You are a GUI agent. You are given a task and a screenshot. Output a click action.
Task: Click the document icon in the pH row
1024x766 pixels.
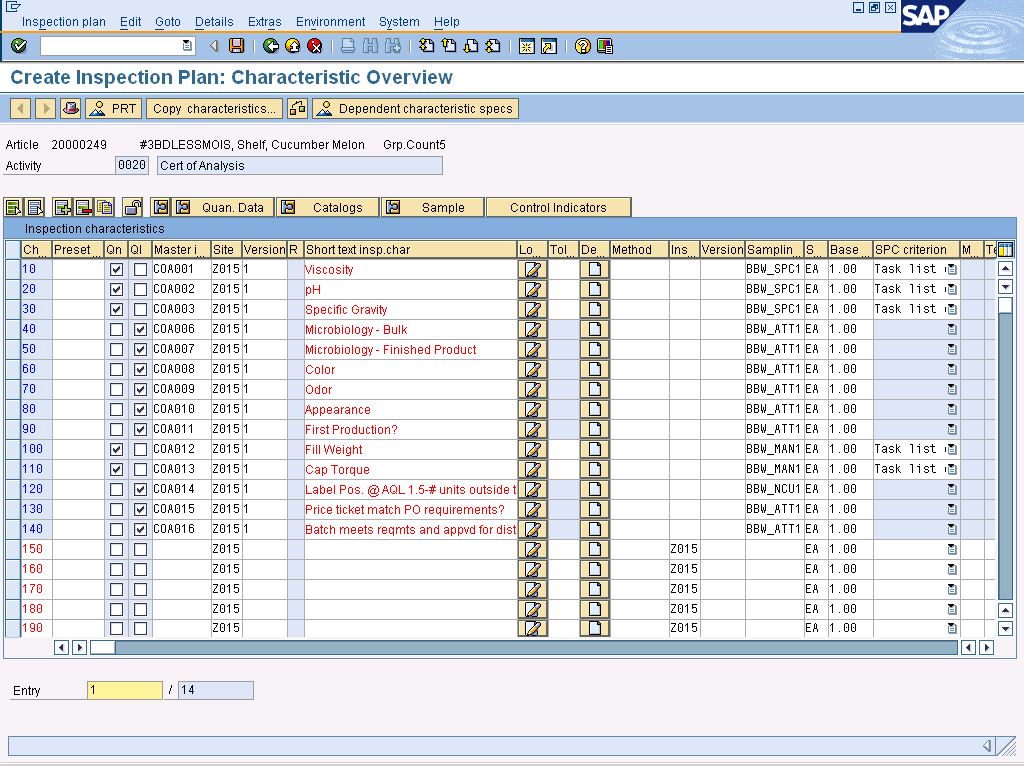[594, 289]
